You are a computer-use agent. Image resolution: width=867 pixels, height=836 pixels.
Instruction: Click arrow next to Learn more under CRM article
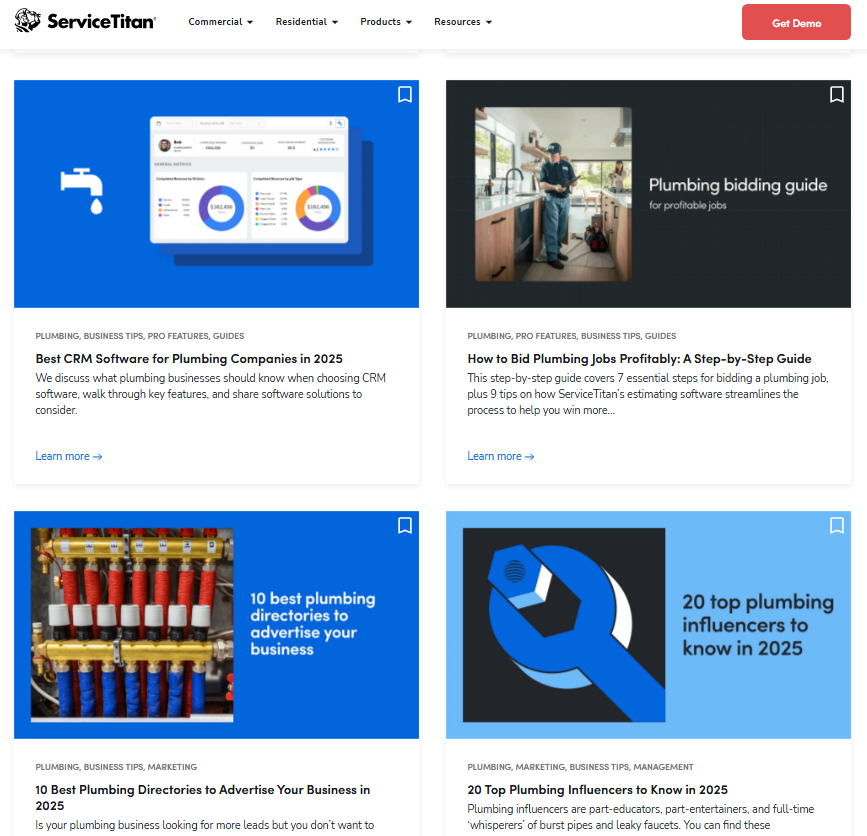(x=98, y=457)
